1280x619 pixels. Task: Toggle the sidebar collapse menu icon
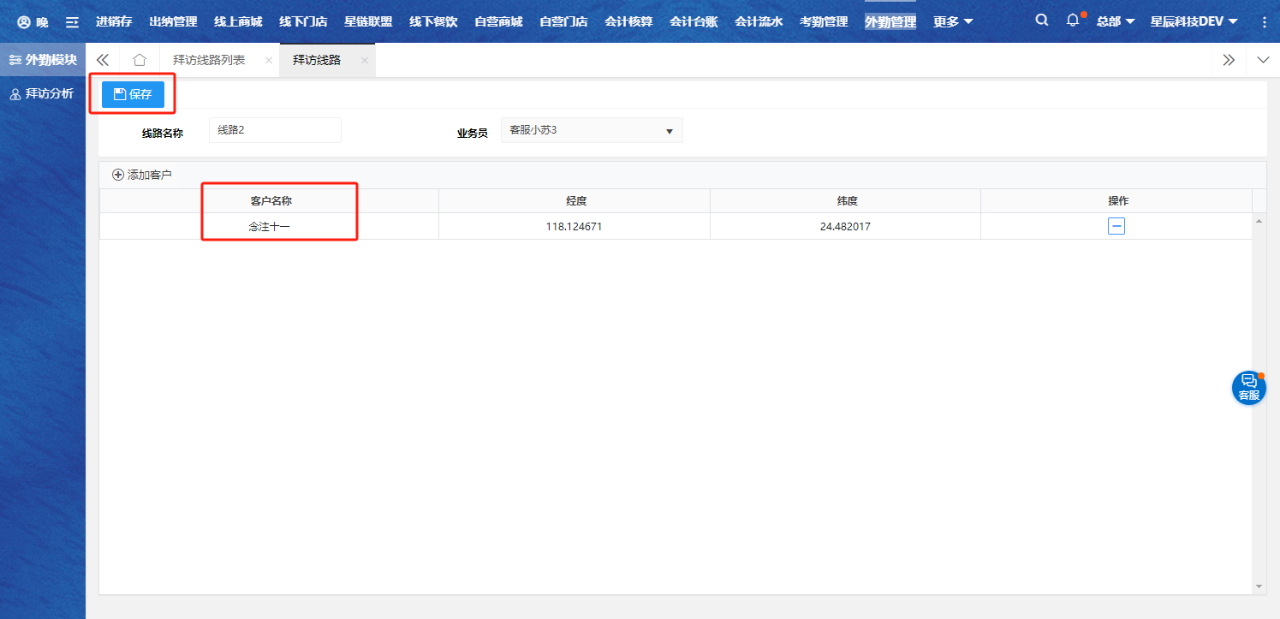(72, 22)
